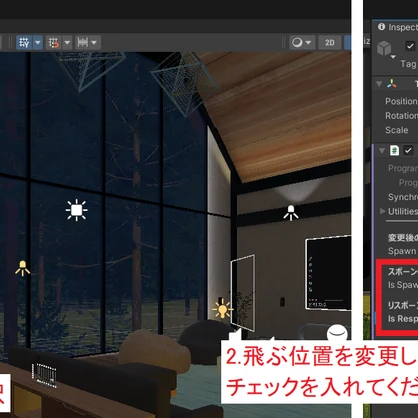Select the yellow spot light gizmo by the window
Image resolution: width=418 pixels, height=418 pixels.
[x=23, y=268]
